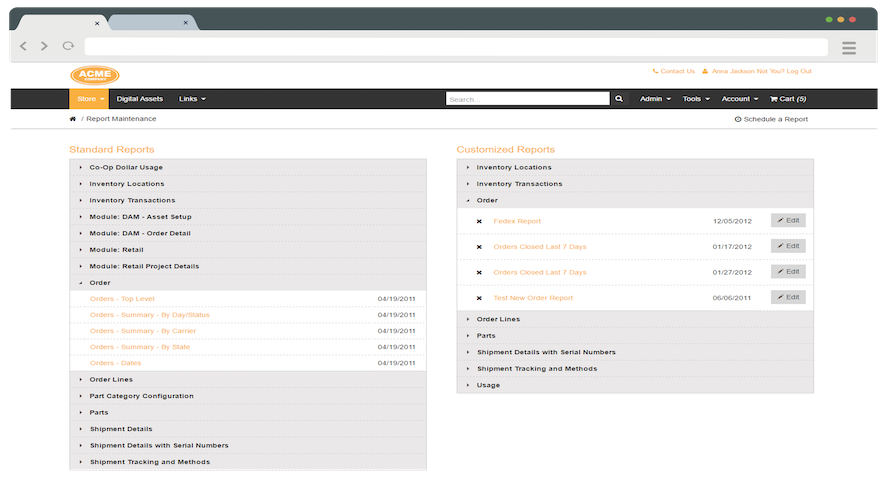Image resolution: width=890 pixels, height=500 pixels.
Task: Expand Shipment Details with Serial Numbers, Standard Reports
Action: tap(248, 446)
